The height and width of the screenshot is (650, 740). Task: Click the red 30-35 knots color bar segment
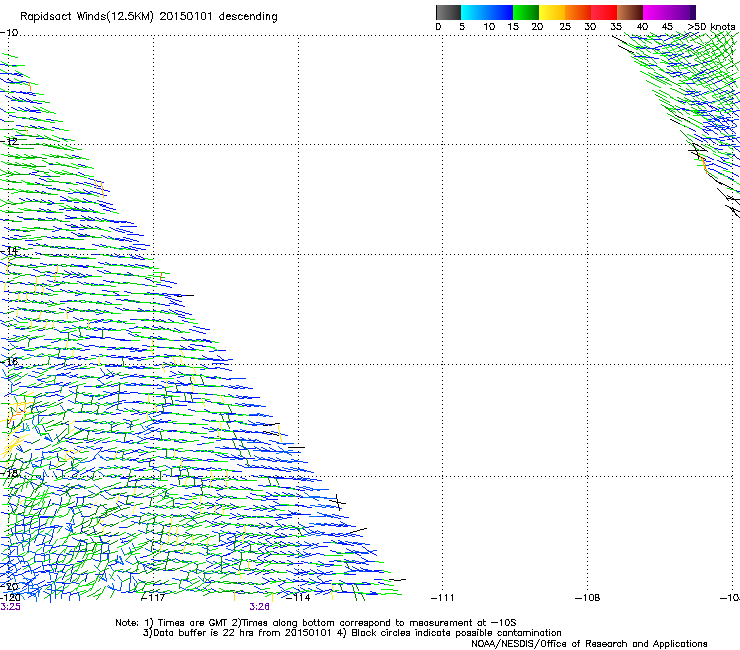[604, 12]
